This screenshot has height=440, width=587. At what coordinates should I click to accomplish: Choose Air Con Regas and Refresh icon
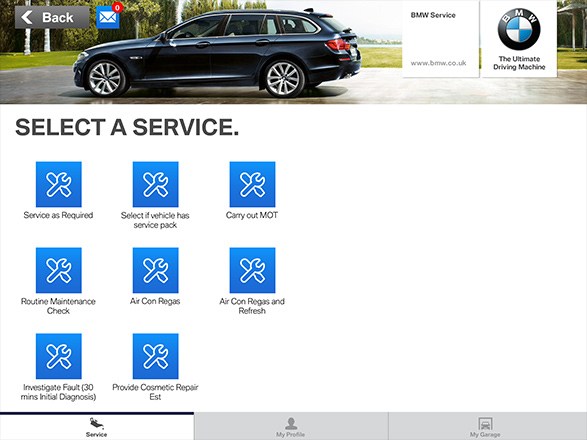point(252,270)
